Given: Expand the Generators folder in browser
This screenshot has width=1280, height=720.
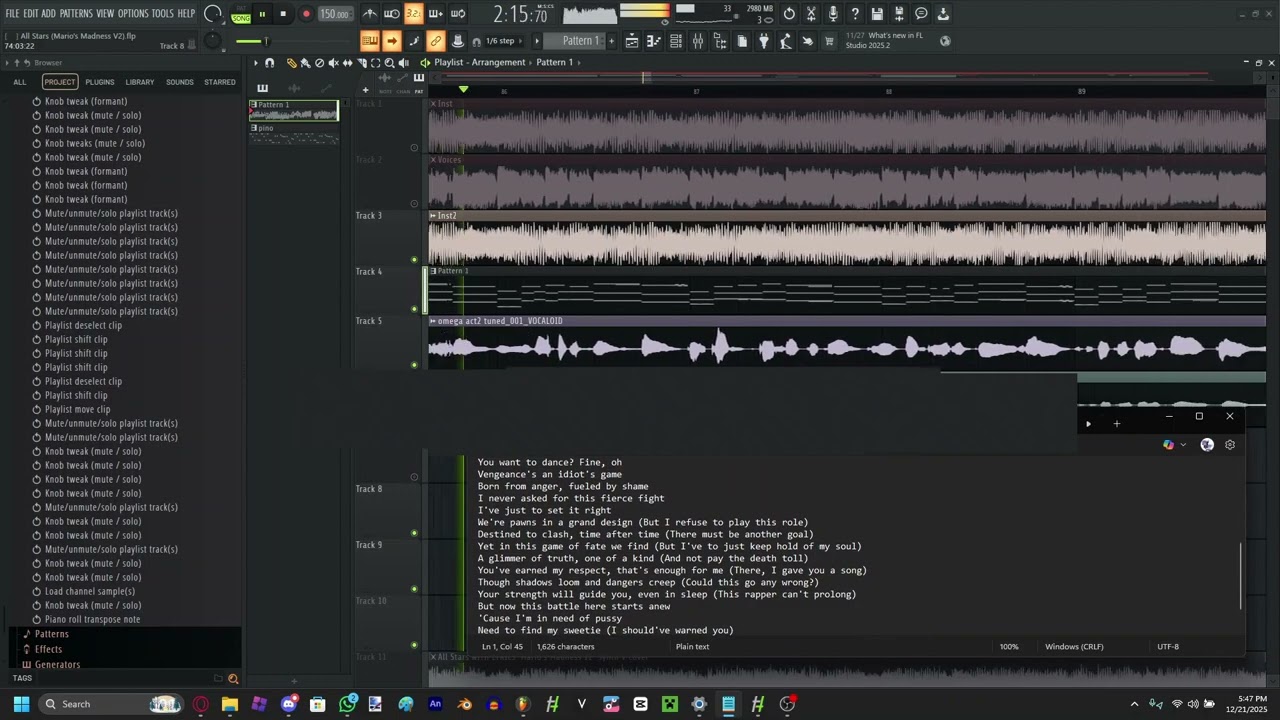Looking at the screenshot, I should pos(57,664).
